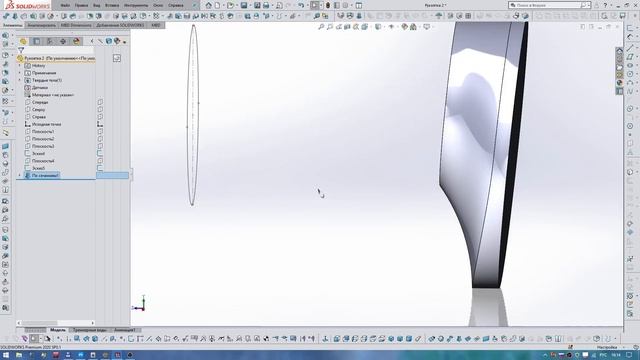Expand the По сечениям1 feature
Image resolution: width=640 pixels, height=360 pixels.
(20, 176)
